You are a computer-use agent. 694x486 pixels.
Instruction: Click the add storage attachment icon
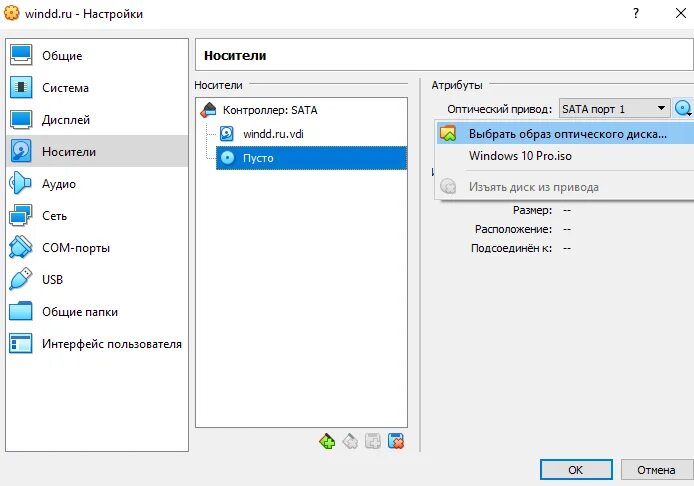373,441
